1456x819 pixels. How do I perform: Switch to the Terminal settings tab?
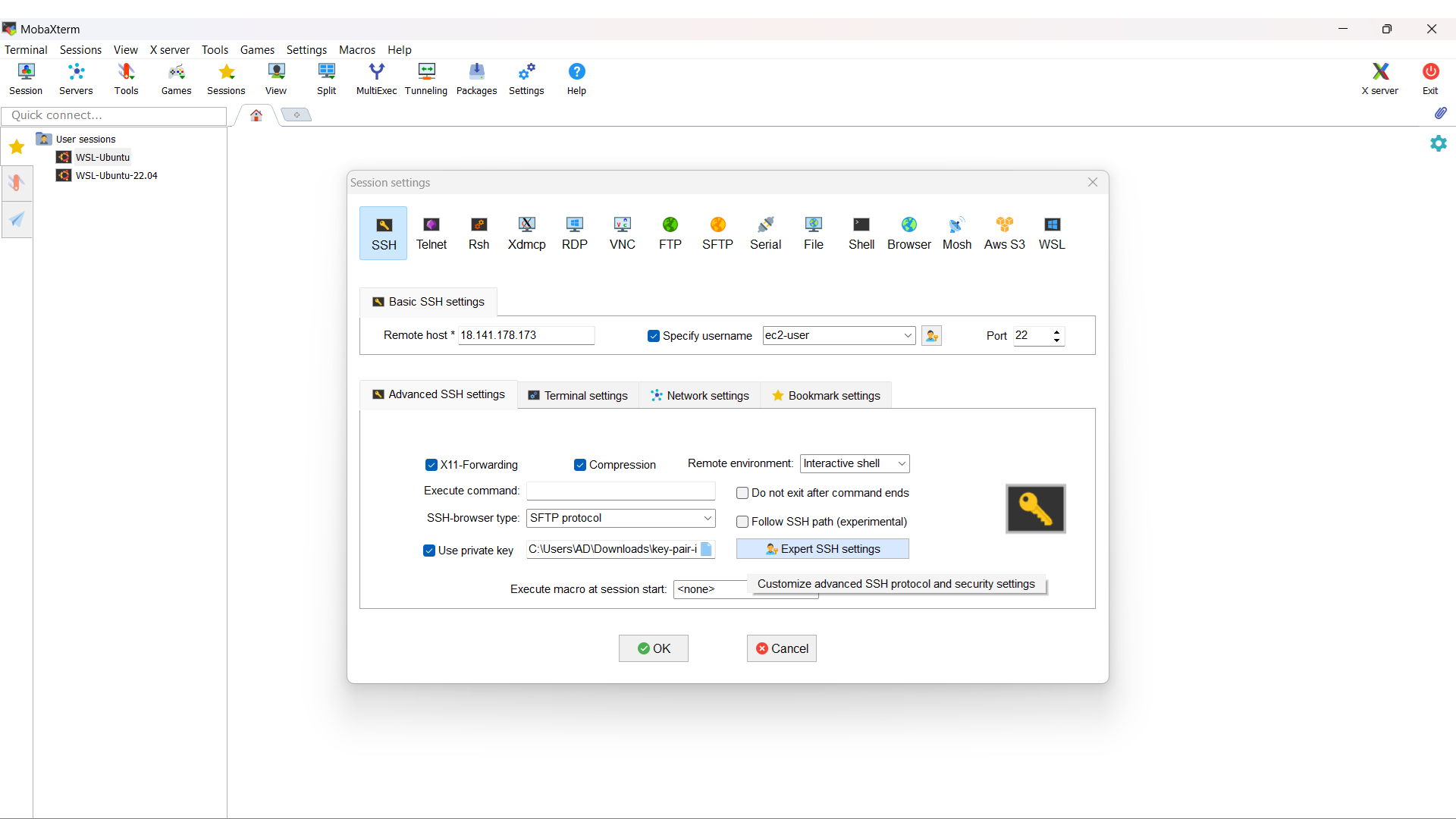(578, 396)
